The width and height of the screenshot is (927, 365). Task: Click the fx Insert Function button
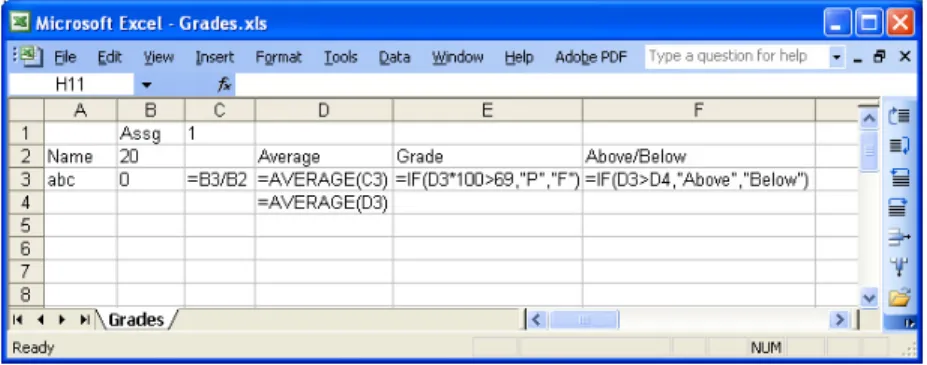click(x=224, y=85)
